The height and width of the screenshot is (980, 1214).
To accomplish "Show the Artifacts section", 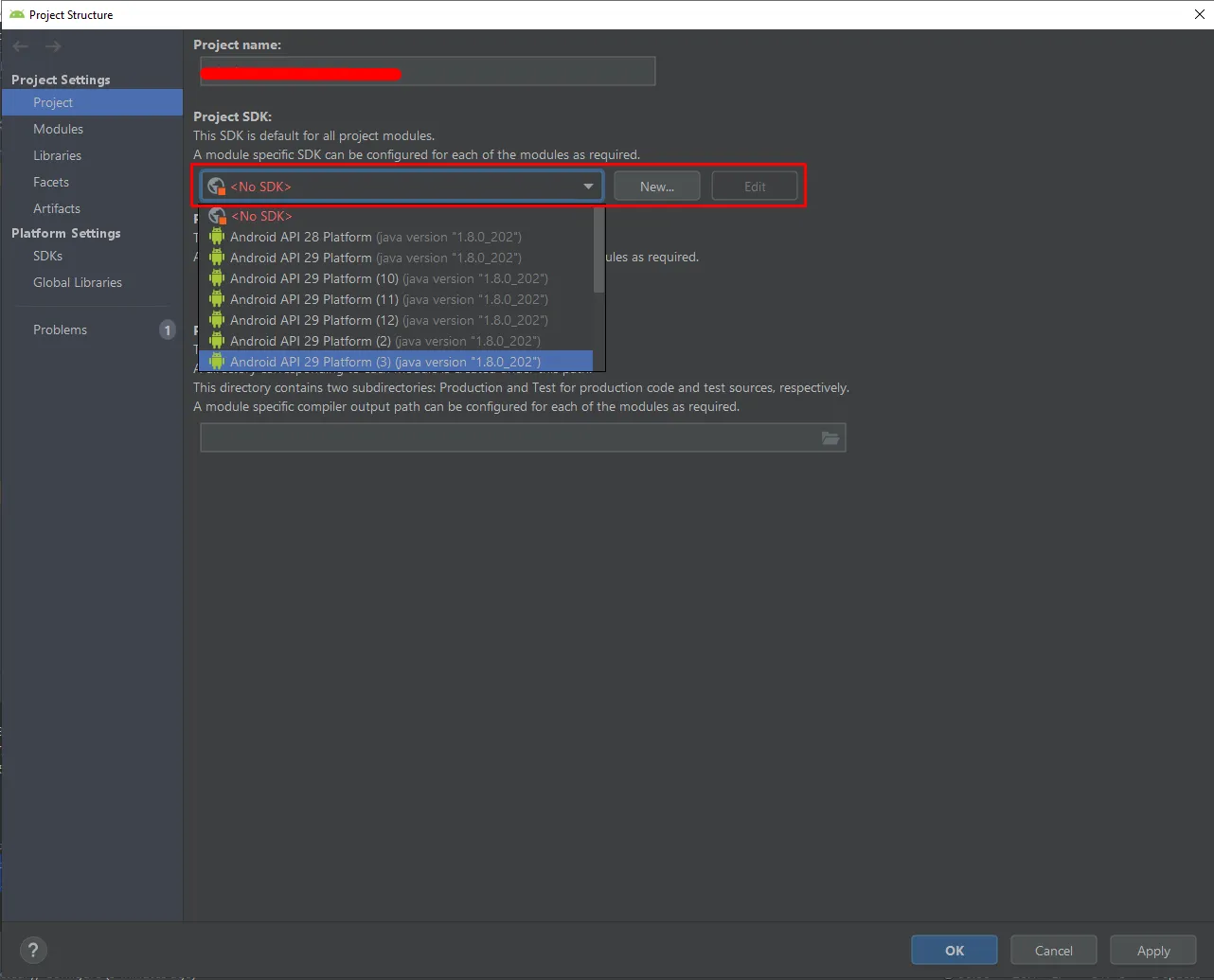I will [92, 208].
